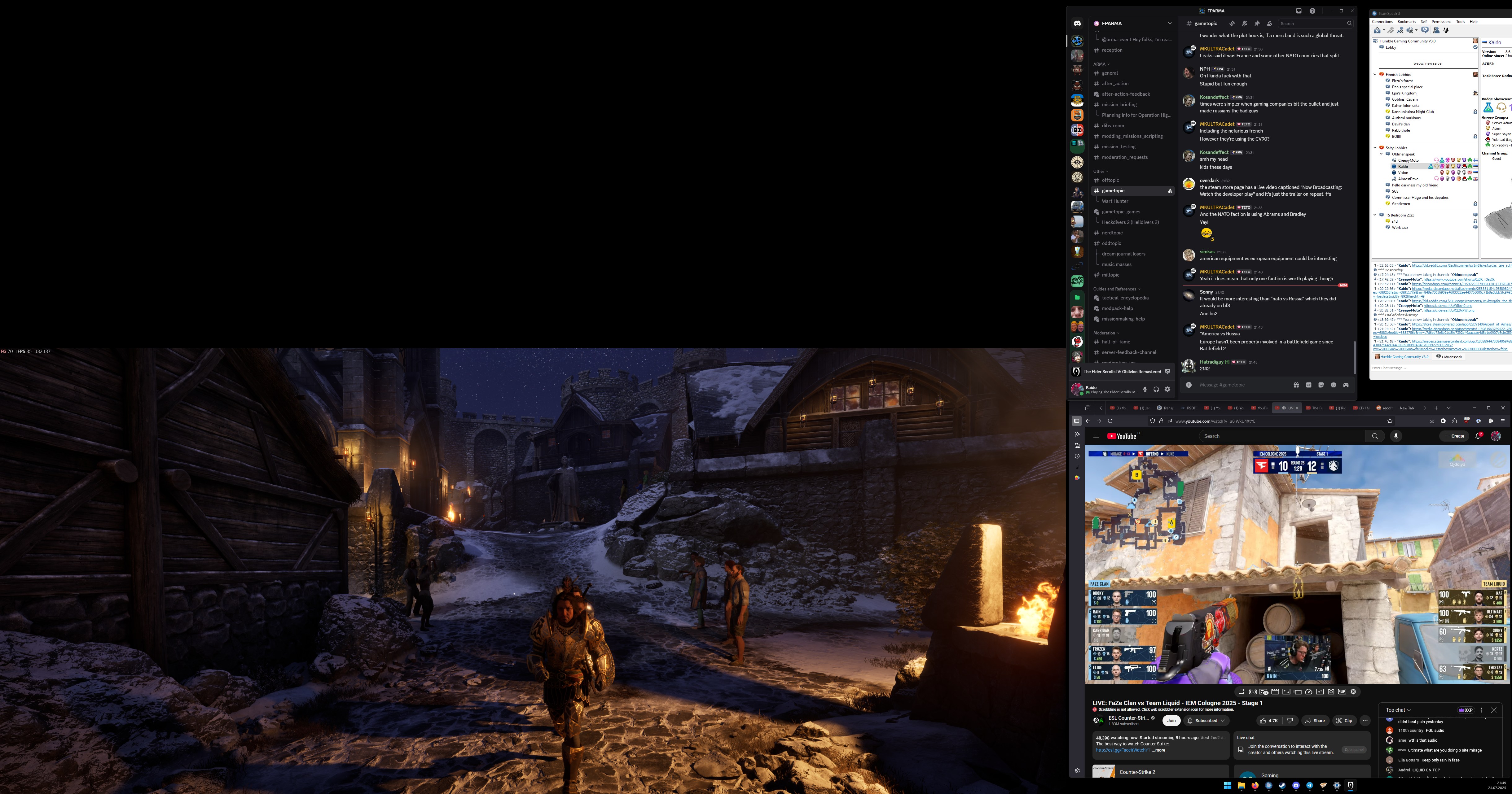Show pinned messages in Discord gametopic
Image resolution: width=1512 pixels, height=794 pixels.
pyautogui.click(x=1257, y=24)
